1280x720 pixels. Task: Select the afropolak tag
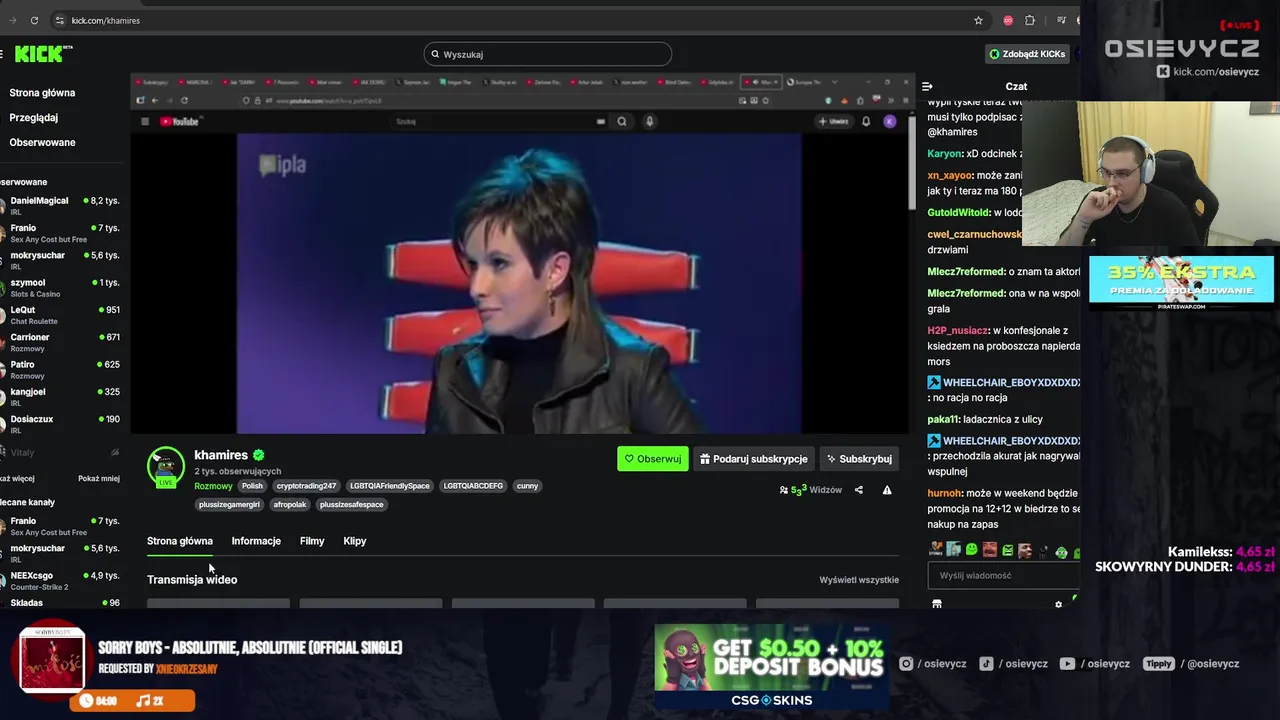(290, 504)
